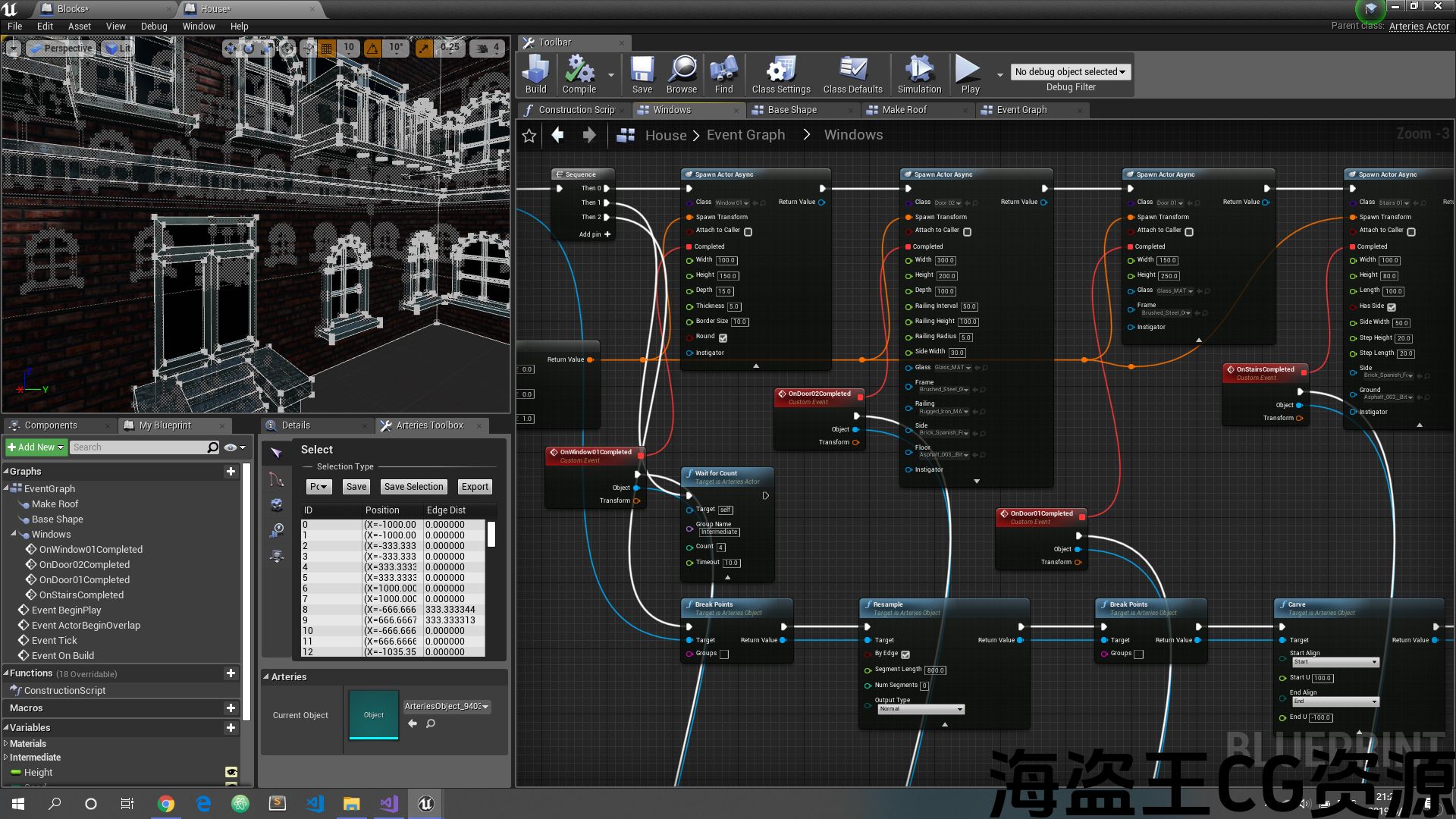Click the Current Object teal swatch

pos(373,714)
